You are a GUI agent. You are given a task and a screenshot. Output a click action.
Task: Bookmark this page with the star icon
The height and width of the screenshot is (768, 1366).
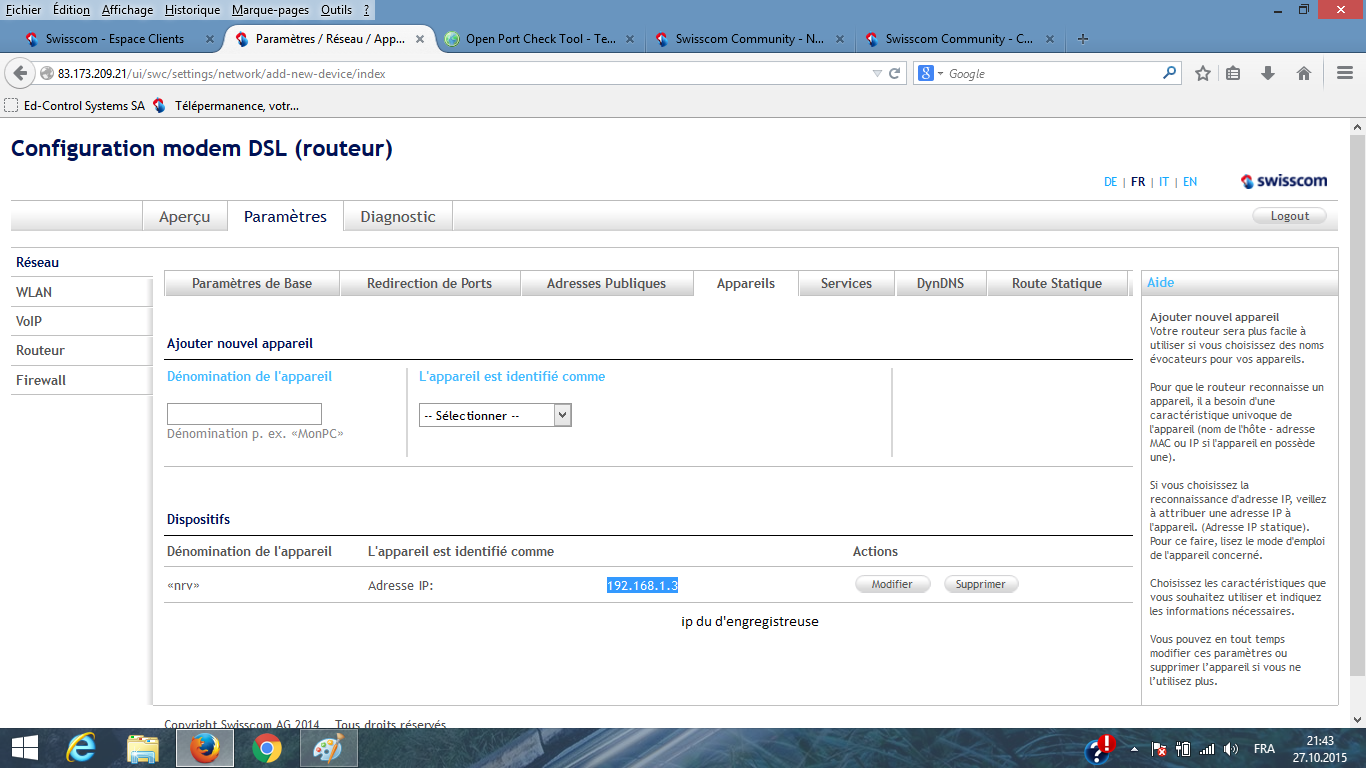click(1203, 73)
